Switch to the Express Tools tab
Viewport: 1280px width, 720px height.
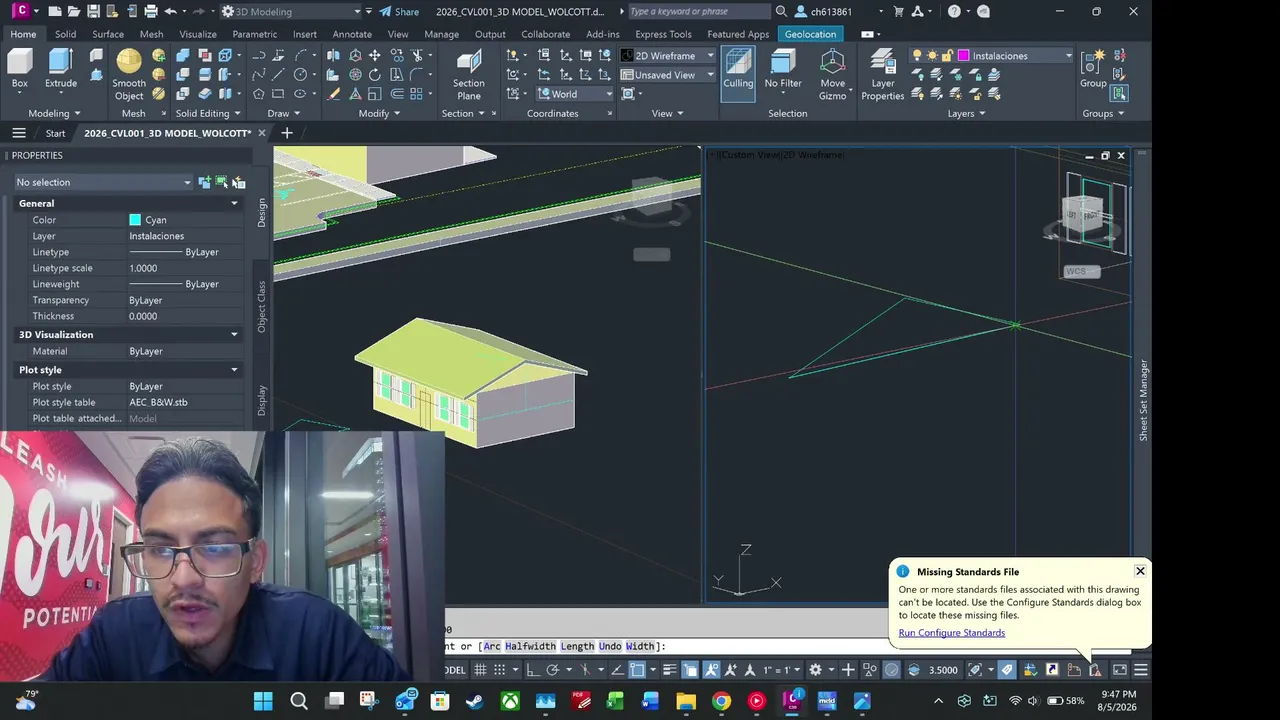(x=663, y=34)
